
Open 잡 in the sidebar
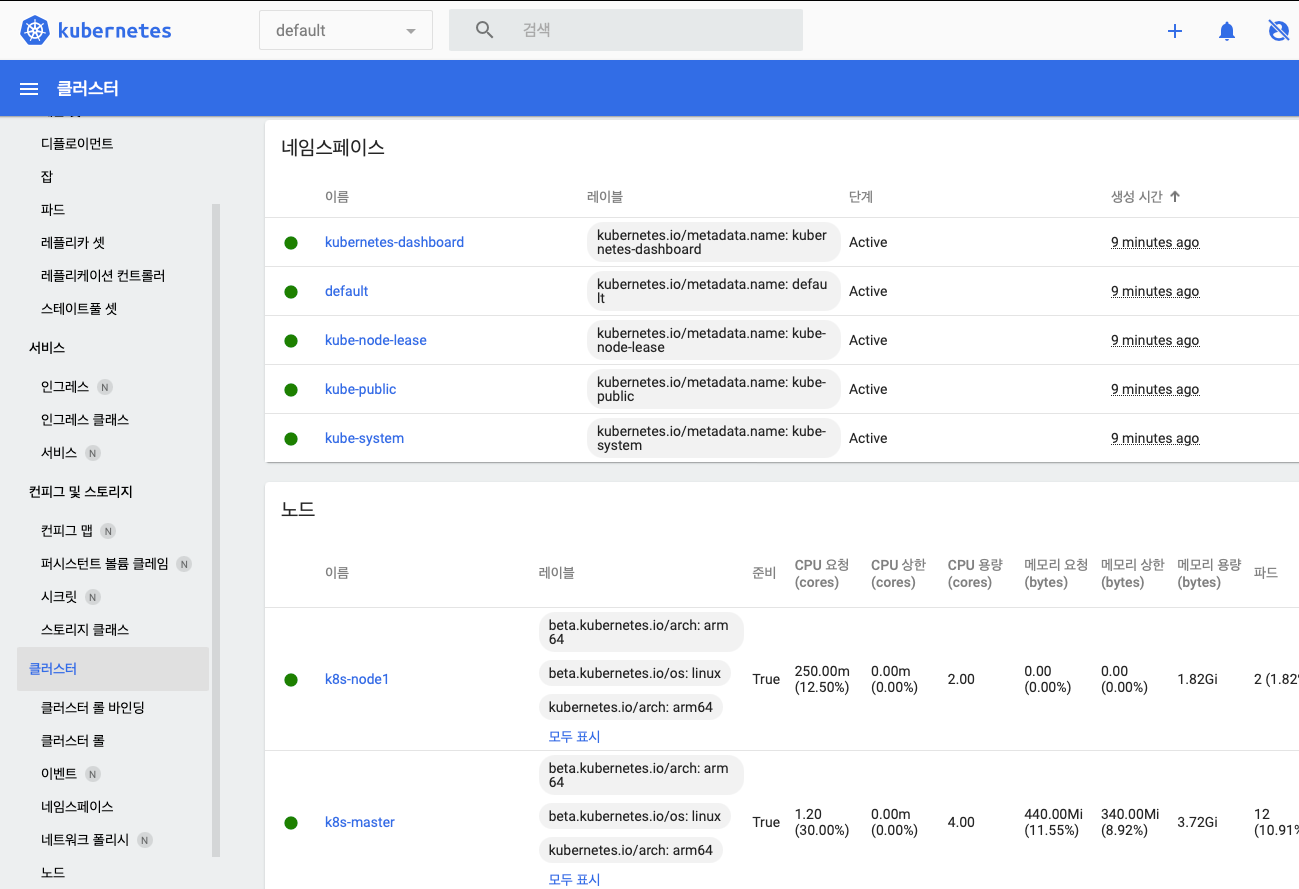pos(47,177)
